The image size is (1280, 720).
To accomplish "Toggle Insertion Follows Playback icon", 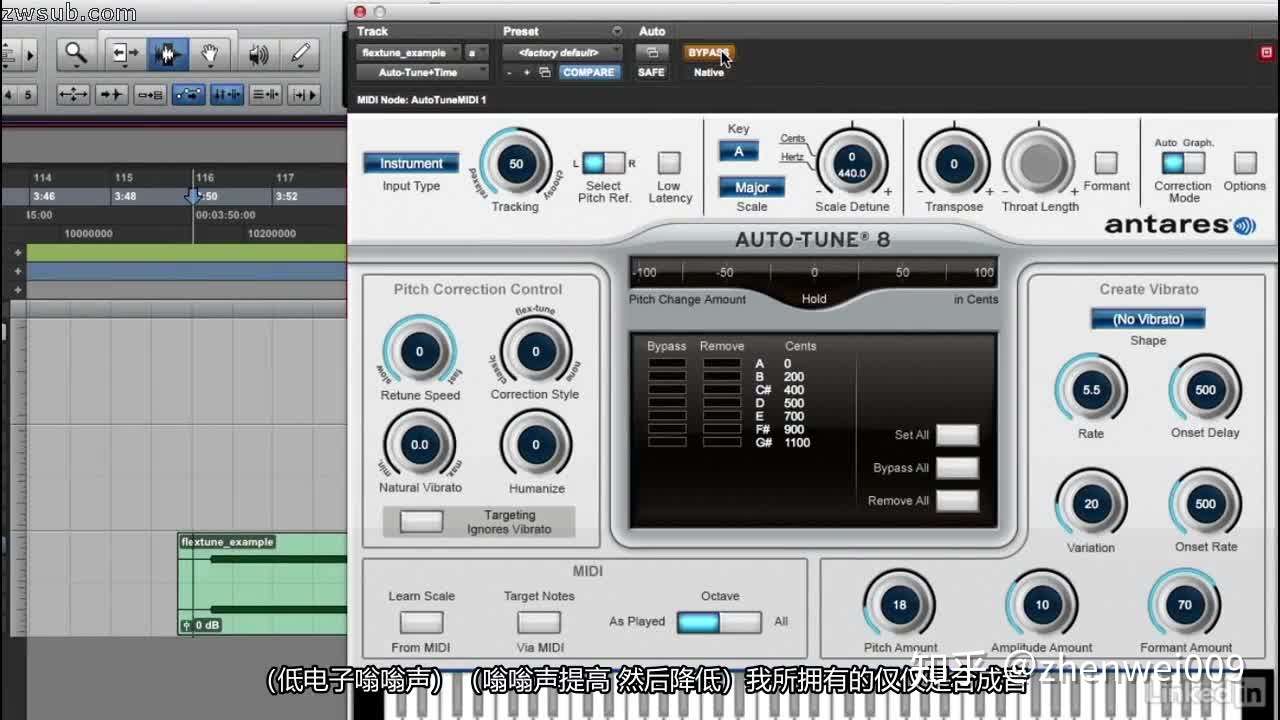I will 303,95.
